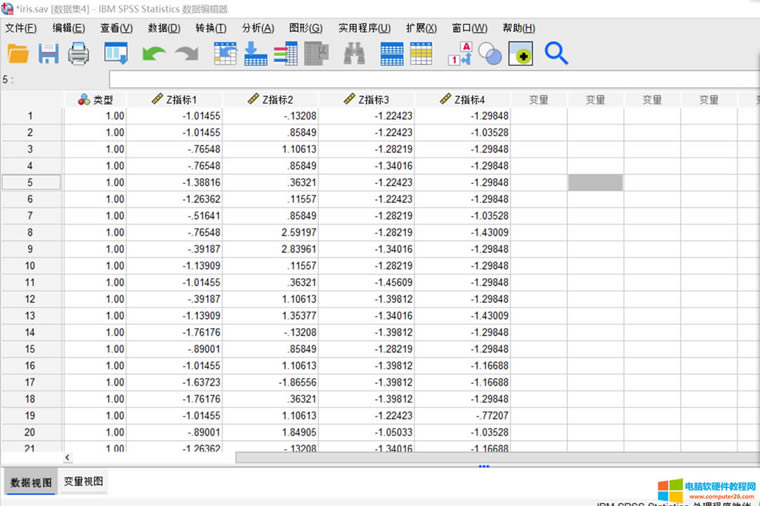
Task: Click the Value Labels icon with red A
Action: [x=459, y=54]
